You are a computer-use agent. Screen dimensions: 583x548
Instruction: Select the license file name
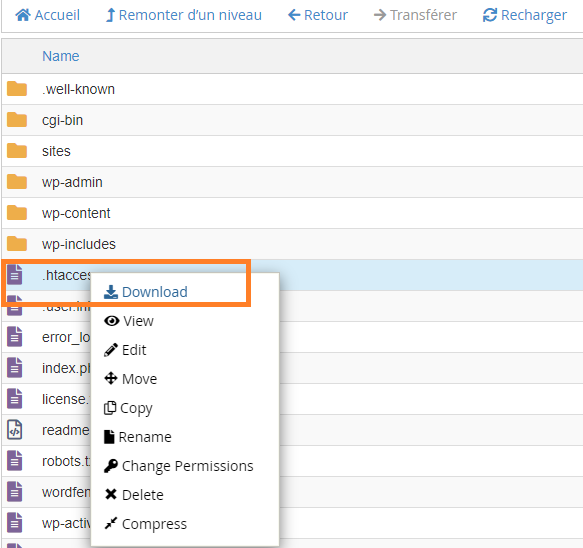click(x=66, y=399)
